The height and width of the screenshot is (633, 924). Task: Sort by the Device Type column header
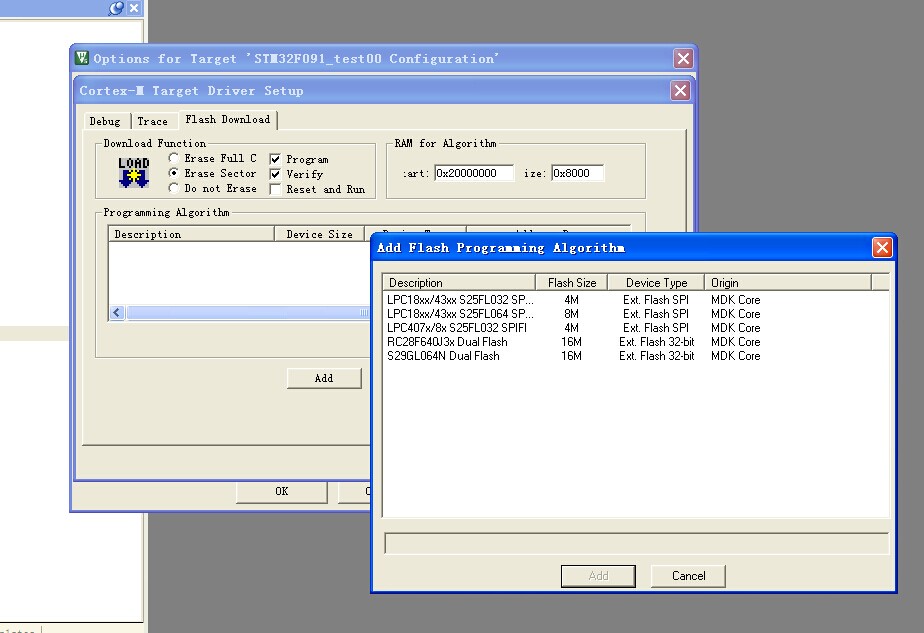coord(656,283)
